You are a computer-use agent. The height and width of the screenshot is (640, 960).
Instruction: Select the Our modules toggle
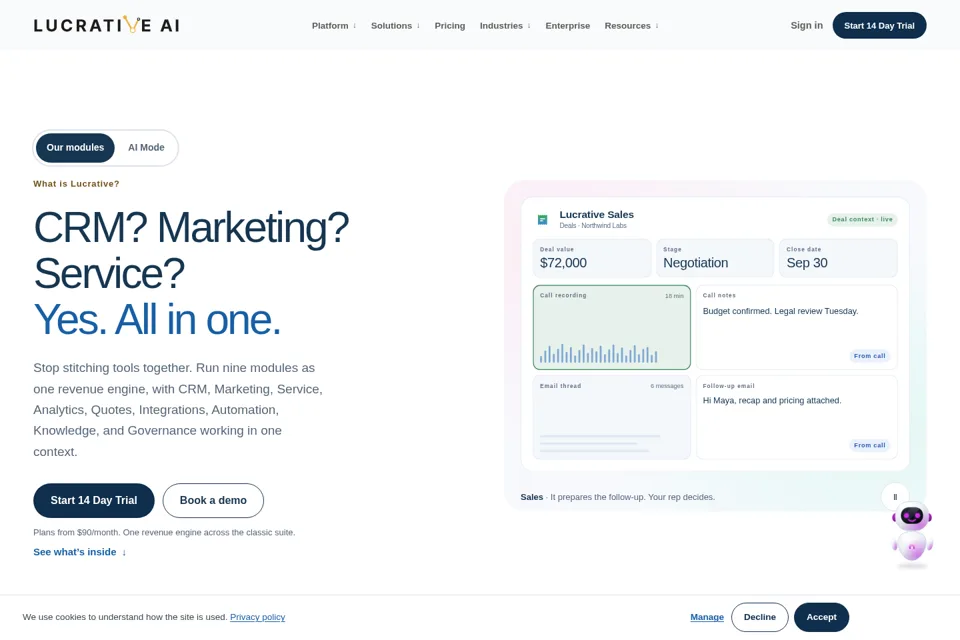(x=75, y=148)
